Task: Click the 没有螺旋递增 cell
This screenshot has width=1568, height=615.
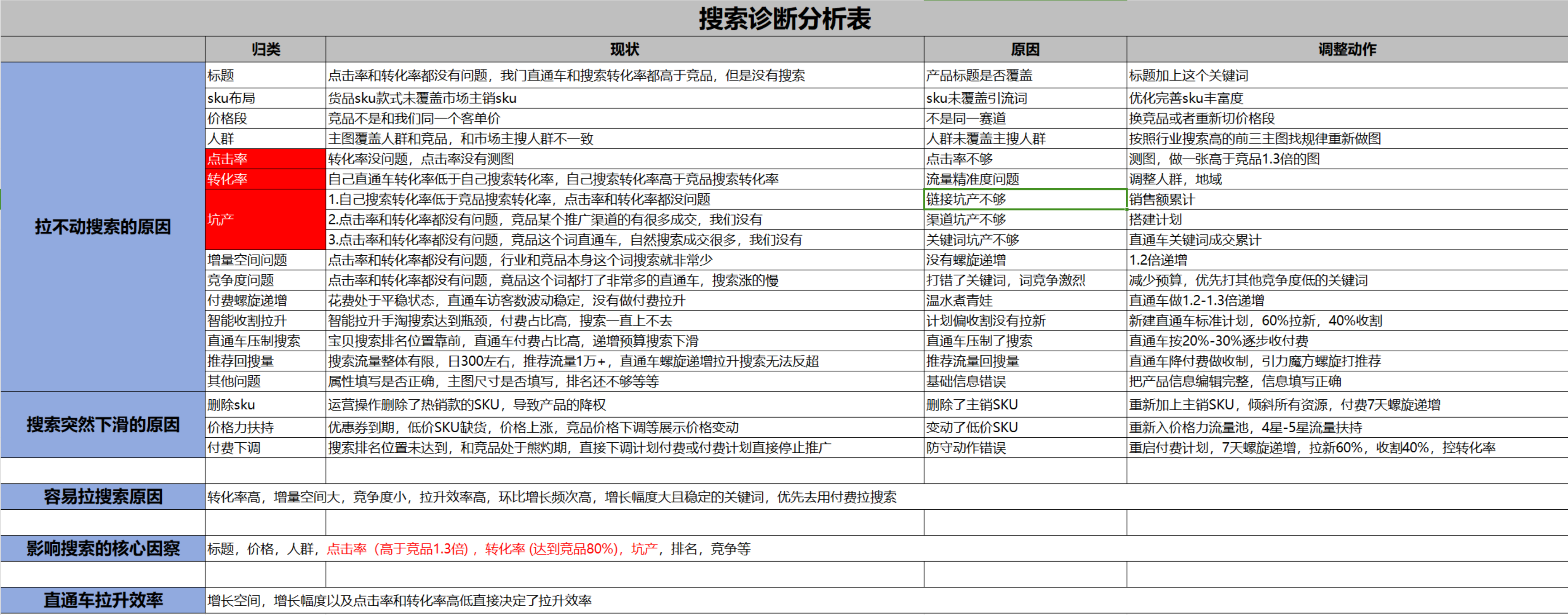Action: [x=1025, y=259]
